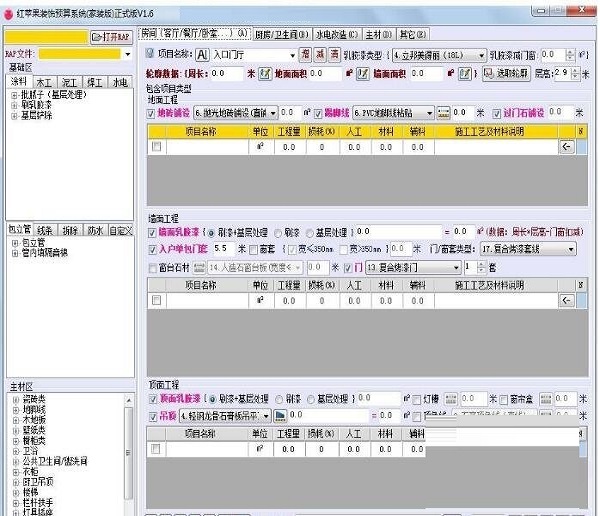The height and width of the screenshot is (516, 600).
Task: Enable the 窗台石材 checkbox
Action: click(x=153, y=268)
